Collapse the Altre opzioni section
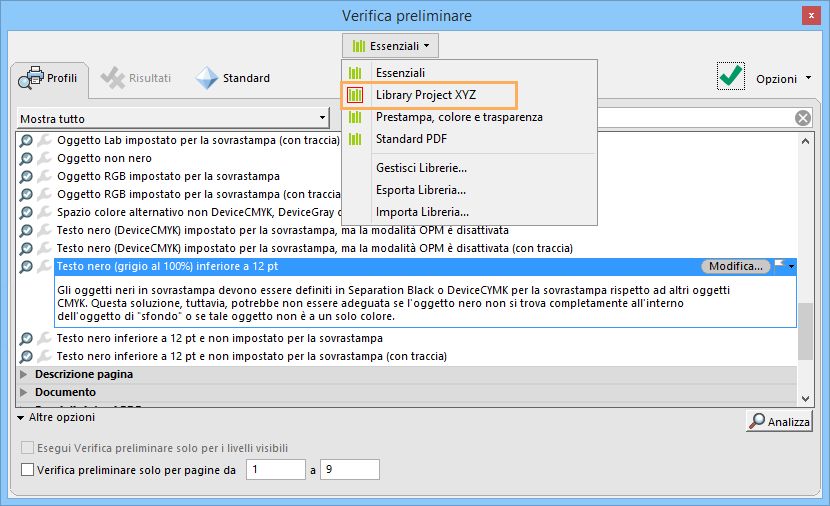Viewport: 830px width, 506px height. (21, 418)
